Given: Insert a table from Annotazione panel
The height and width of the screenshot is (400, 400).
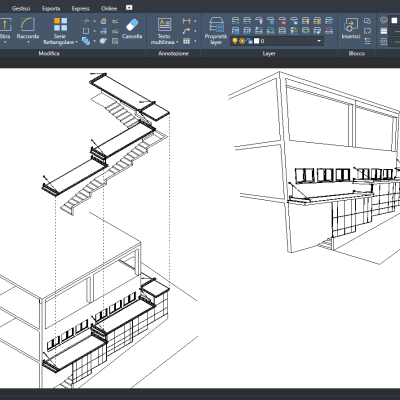Looking at the screenshot, I should 186,41.
